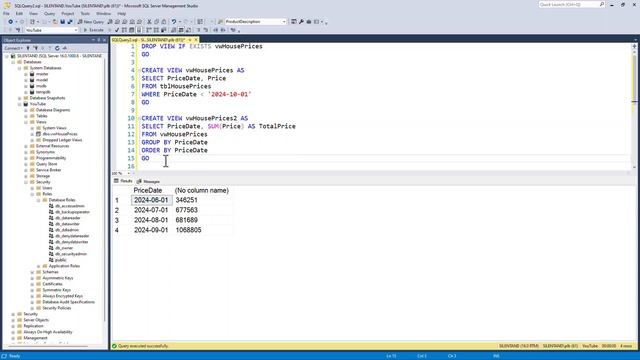Viewport: 640px width, 360px height.
Task: Collapse the Views folder node
Action: tap(26, 122)
